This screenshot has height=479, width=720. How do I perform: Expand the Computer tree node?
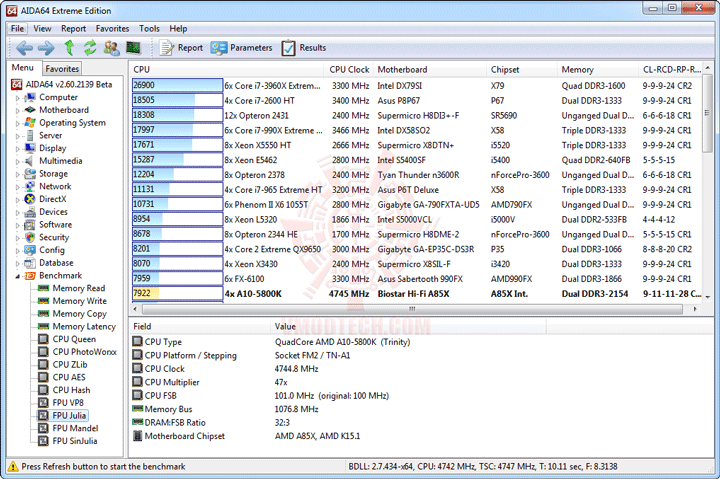coord(17,98)
